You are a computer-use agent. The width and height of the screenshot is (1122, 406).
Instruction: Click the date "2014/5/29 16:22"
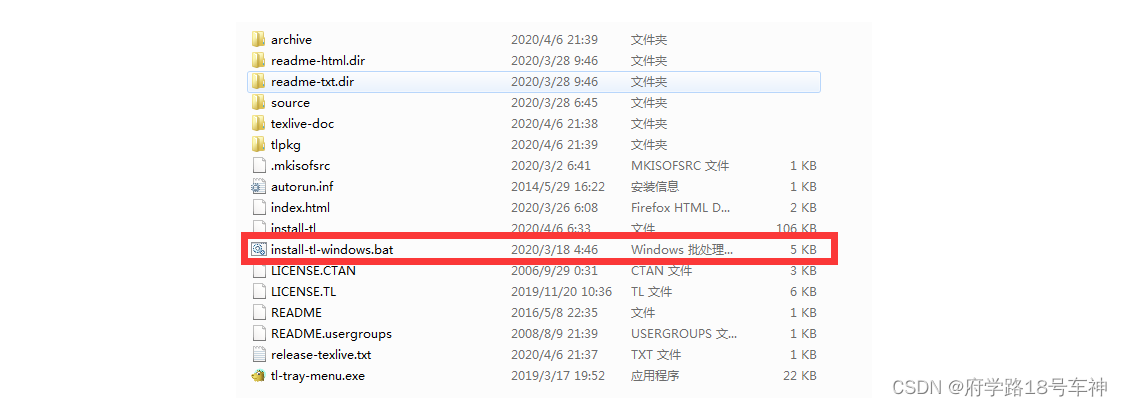pos(558,186)
